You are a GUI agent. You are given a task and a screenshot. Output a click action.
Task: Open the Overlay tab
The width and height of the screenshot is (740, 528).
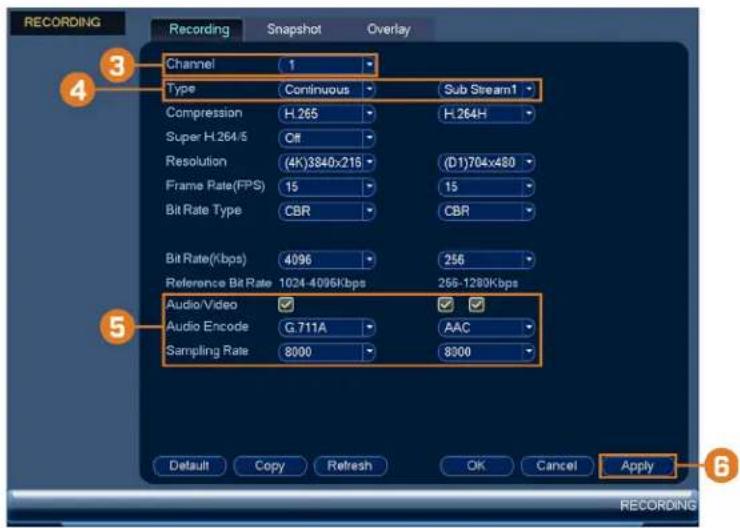(388, 30)
